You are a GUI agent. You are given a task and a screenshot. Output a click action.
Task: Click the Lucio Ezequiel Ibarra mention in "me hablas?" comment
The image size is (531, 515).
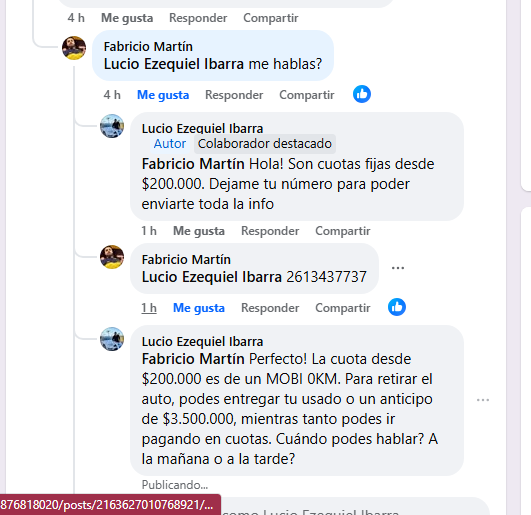click(x=174, y=64)
